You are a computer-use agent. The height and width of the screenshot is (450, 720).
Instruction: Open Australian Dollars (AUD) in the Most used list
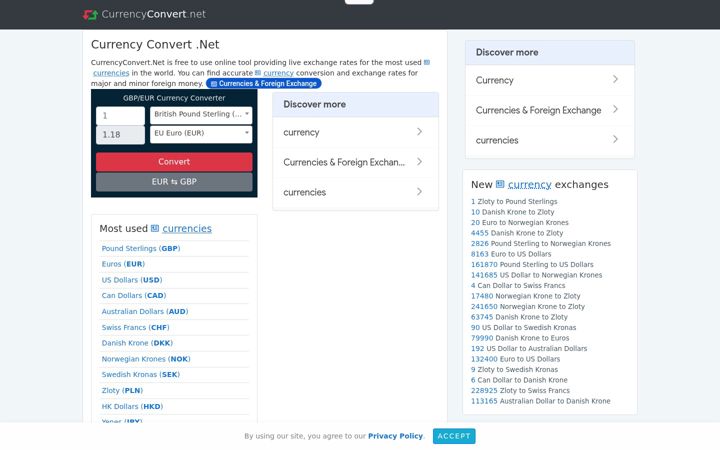point(145,311)
